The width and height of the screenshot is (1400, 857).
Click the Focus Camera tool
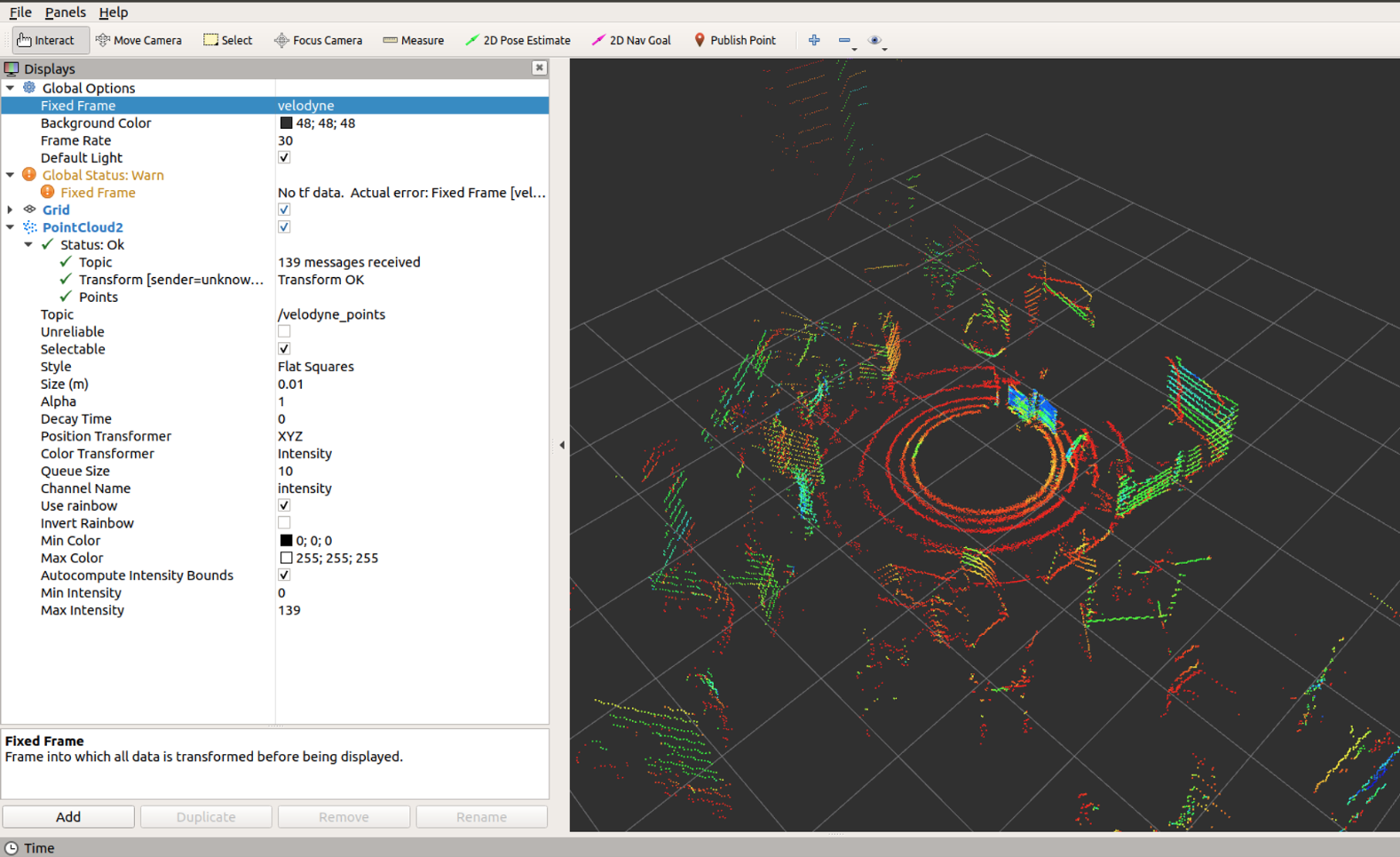pos(318,40)
